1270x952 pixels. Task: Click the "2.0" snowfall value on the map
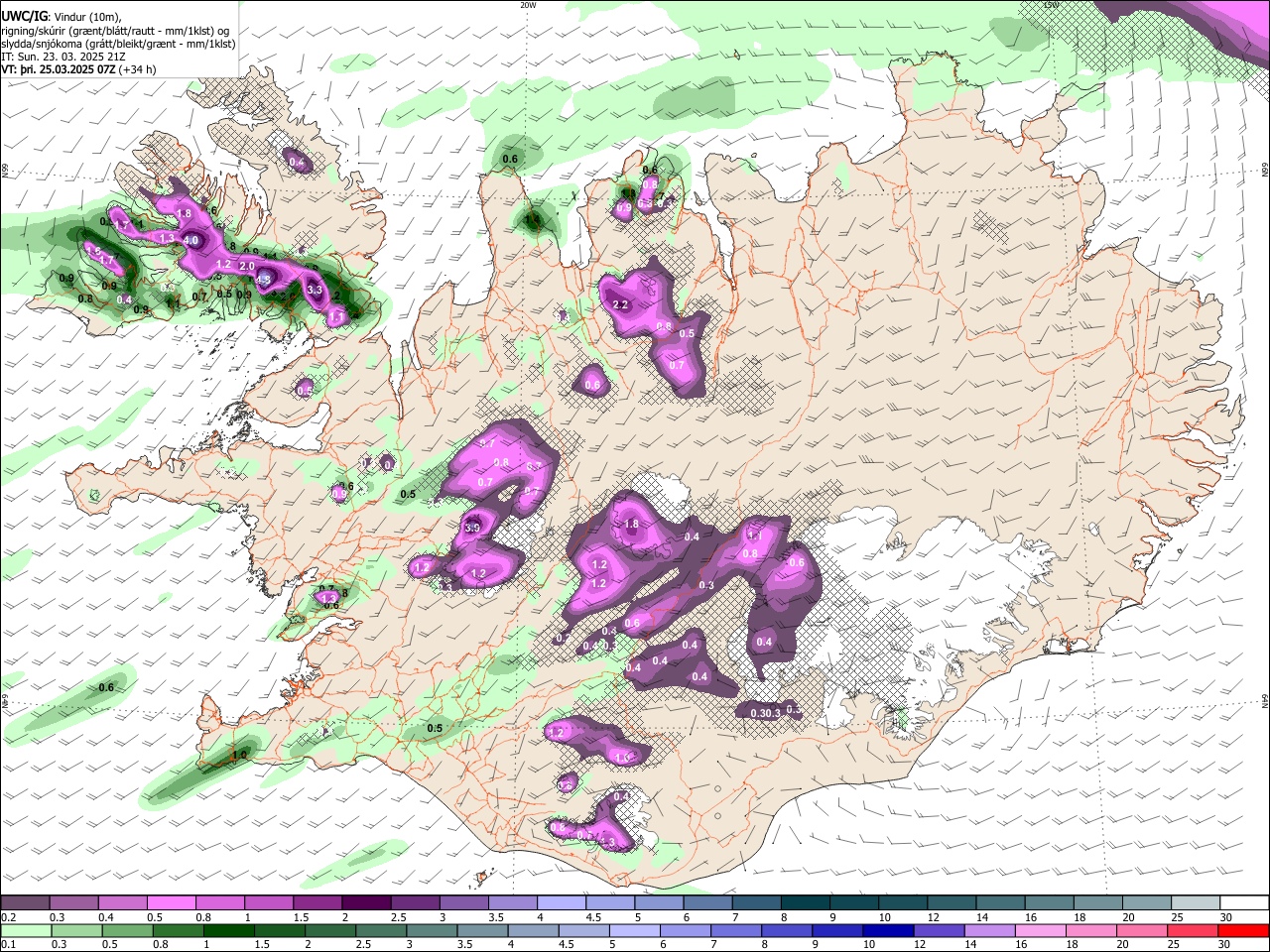(x=247, y=266)
